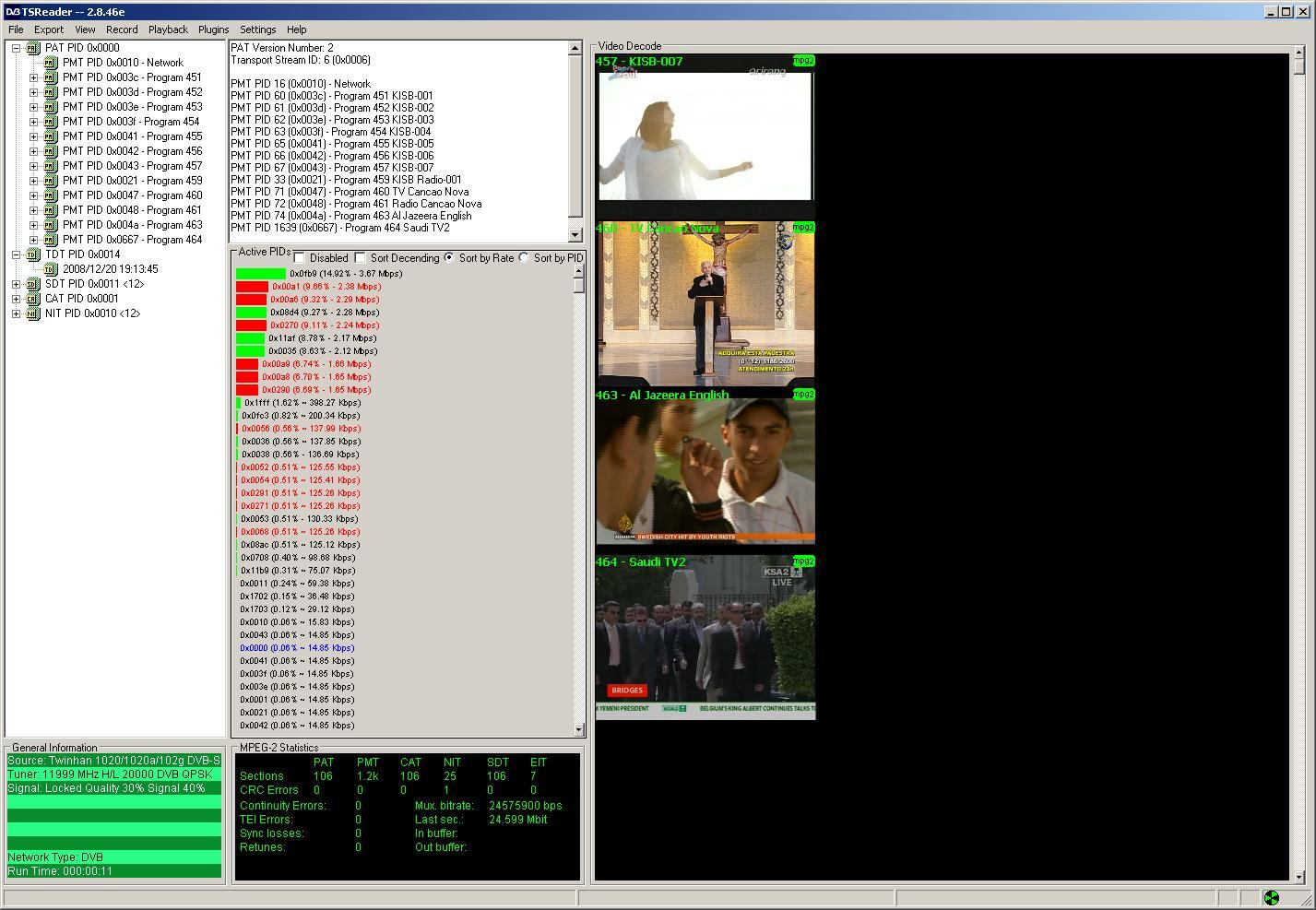Expand the Program 451 PMT node
This screenshot has height=910, width=1316.
tap(33, 77)
